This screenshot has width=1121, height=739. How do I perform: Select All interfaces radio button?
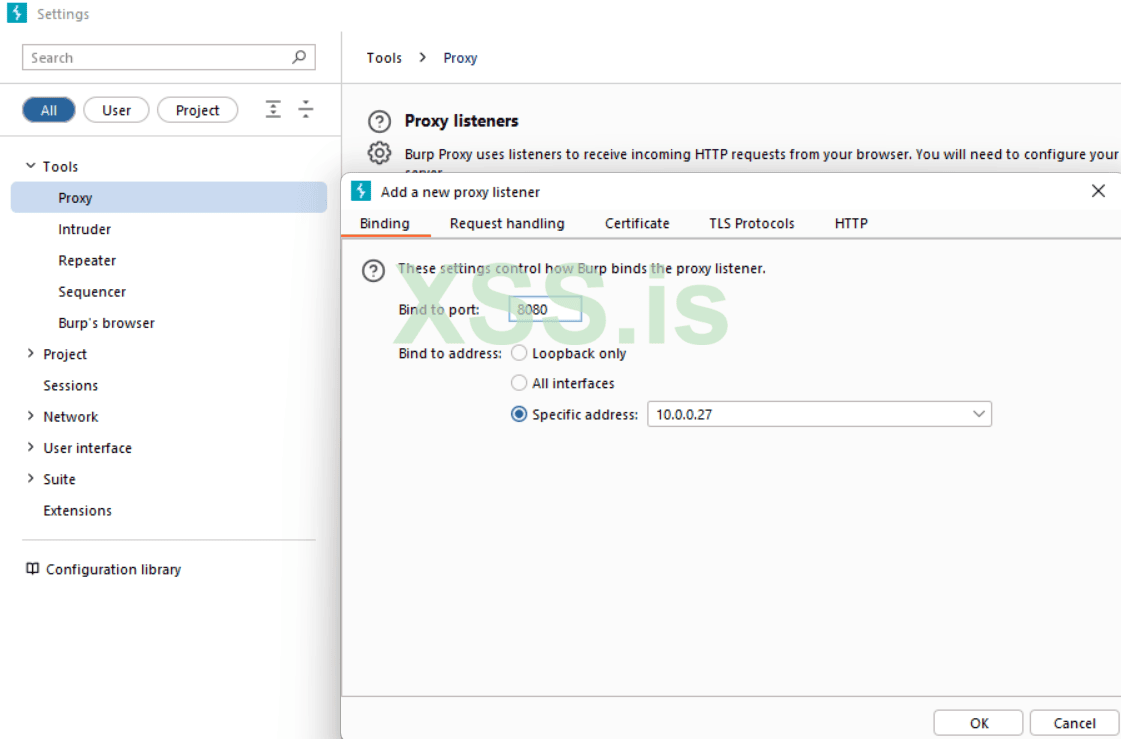pos(519,383)
